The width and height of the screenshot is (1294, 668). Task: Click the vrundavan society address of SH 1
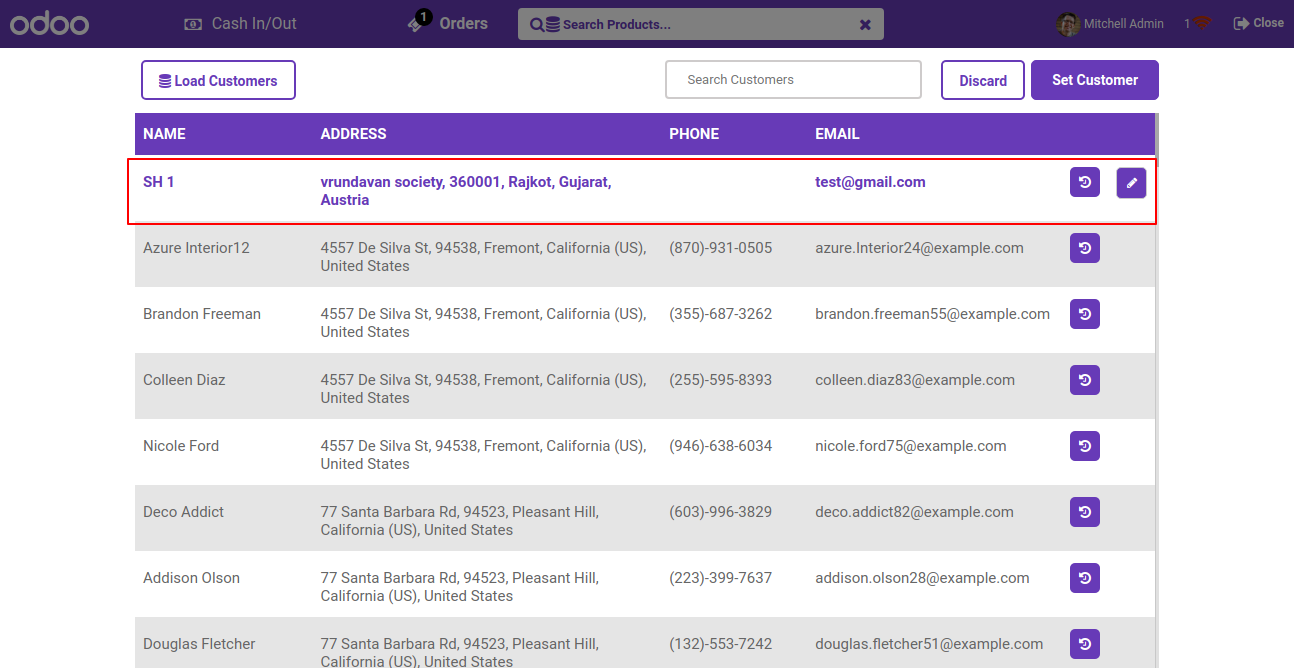click(x=466, y=191)
